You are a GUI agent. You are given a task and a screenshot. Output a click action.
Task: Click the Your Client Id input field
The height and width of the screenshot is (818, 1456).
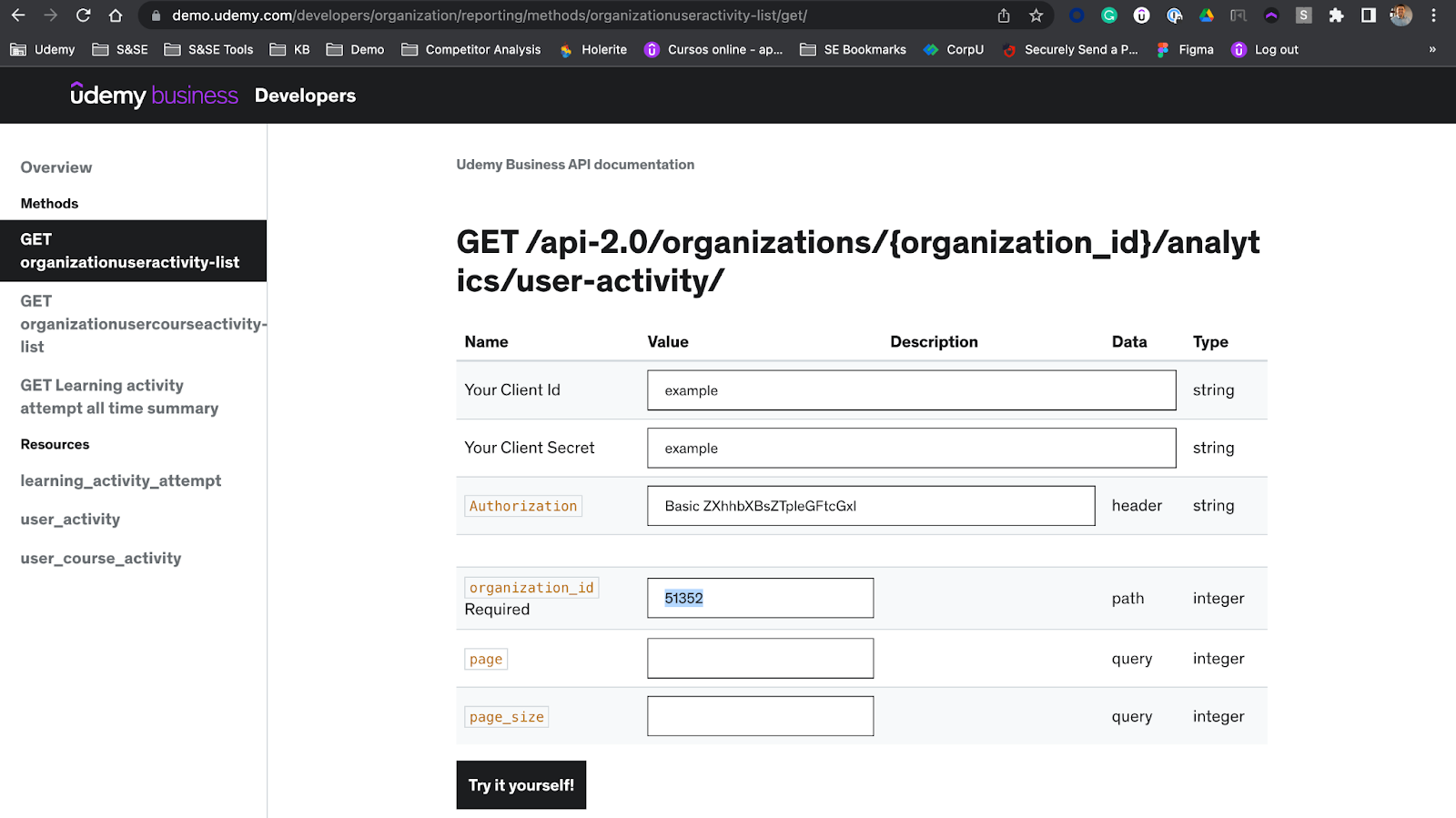point(911,389)
